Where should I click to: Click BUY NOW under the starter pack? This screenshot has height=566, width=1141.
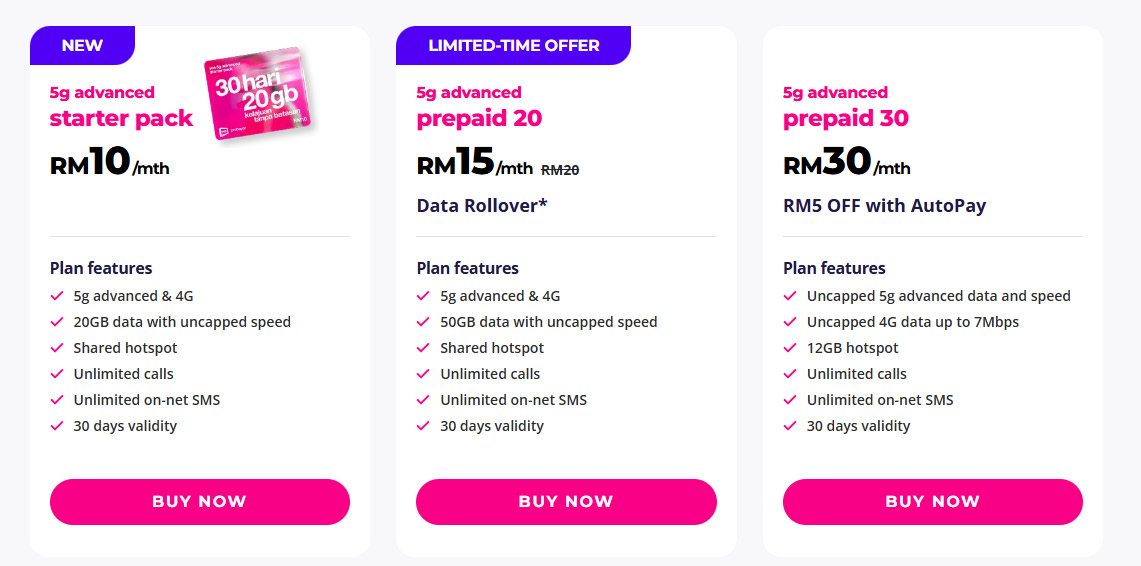[199, 502]
